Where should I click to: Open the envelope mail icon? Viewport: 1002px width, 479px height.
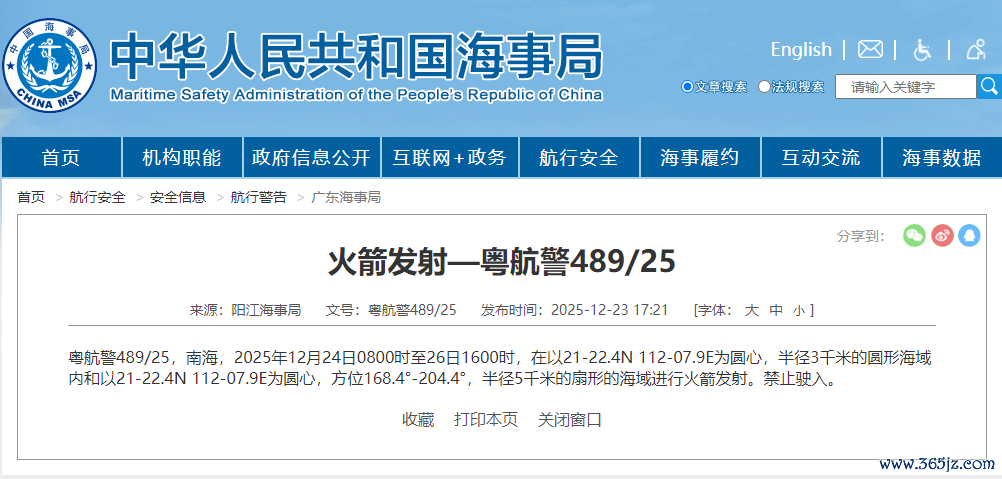tap(870, 49)
